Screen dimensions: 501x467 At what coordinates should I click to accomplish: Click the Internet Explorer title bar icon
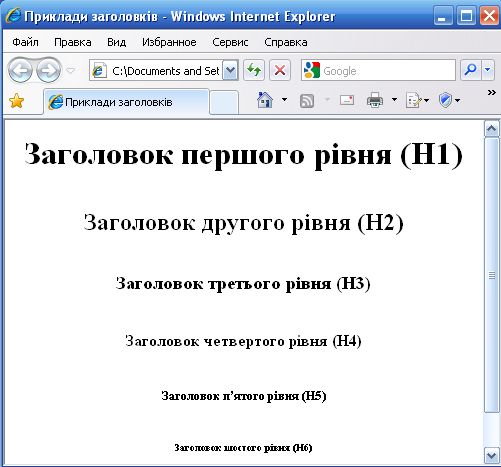[x=13, y=16]
